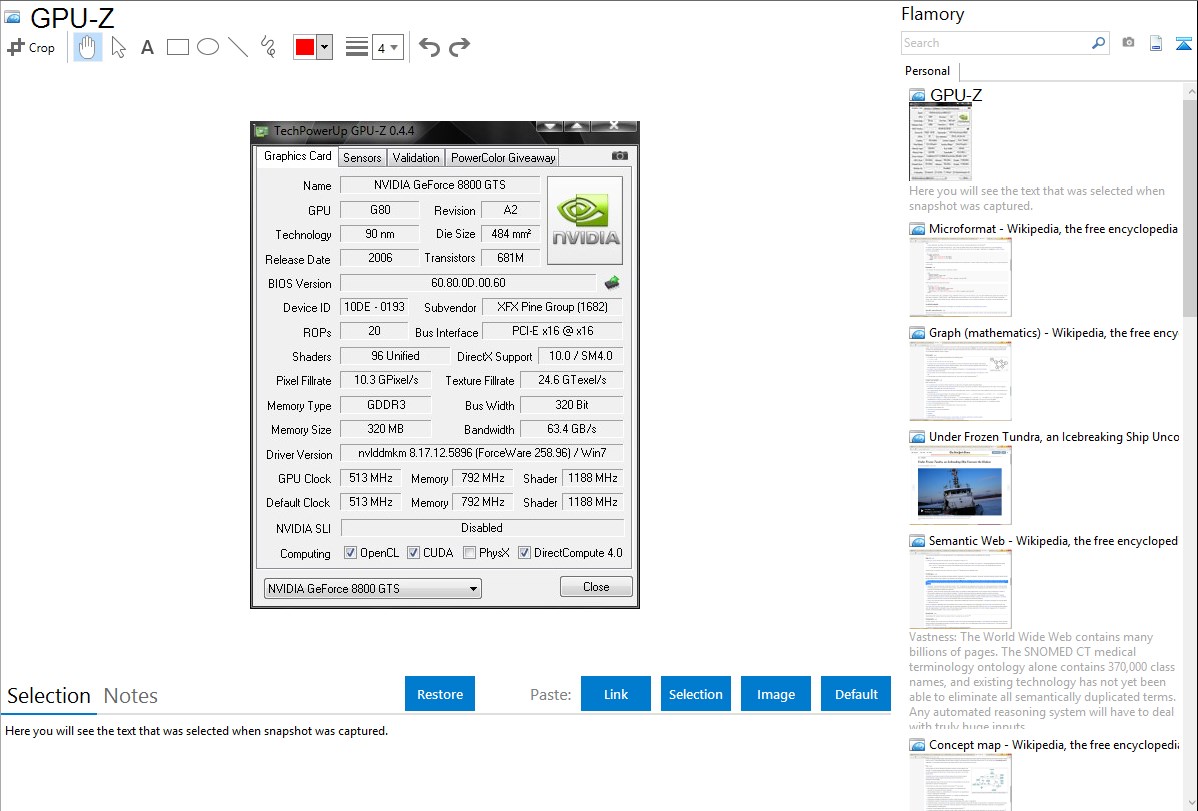Screen dimensions: 1198x811
Task: Click the Close button in GPU-Z
Action: (596, 587)
